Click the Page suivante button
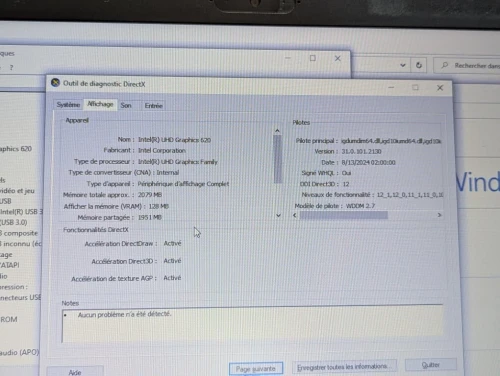This screenshot has height=376, width=500. (256, 369)
